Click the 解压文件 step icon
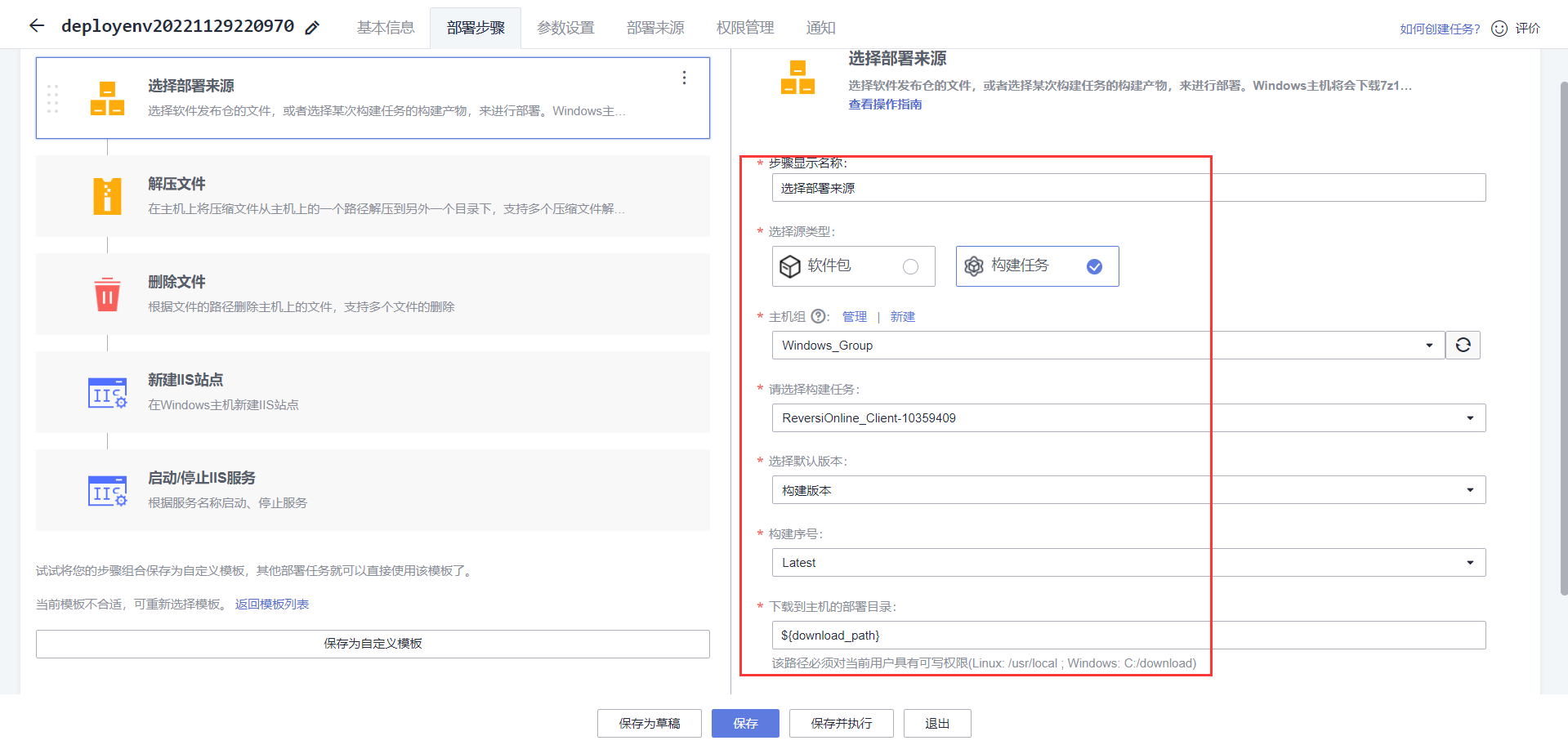1568x745 pixels. click(107, 196)
